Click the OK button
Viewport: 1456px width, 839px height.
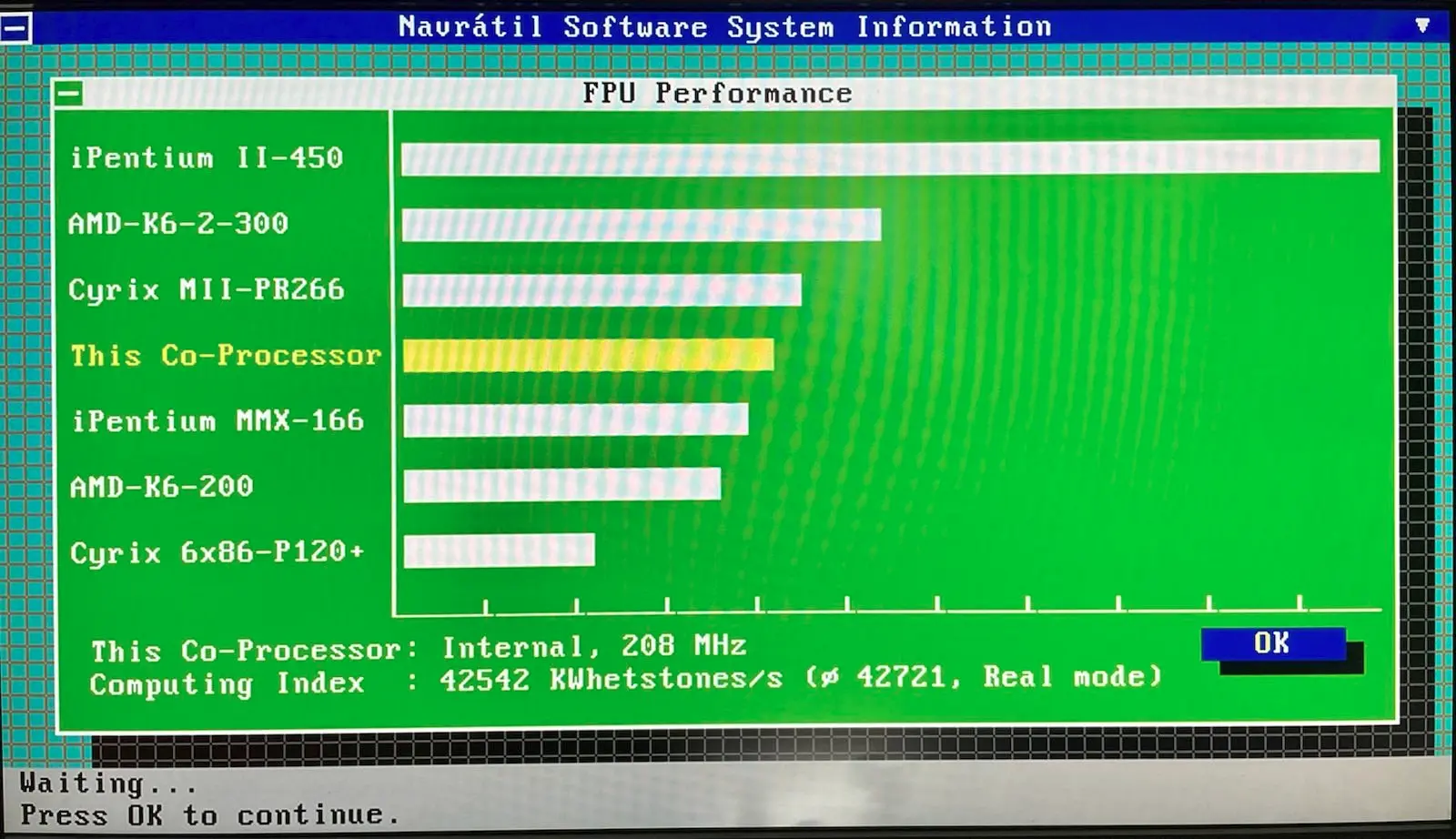click(x=1272, y=643)
